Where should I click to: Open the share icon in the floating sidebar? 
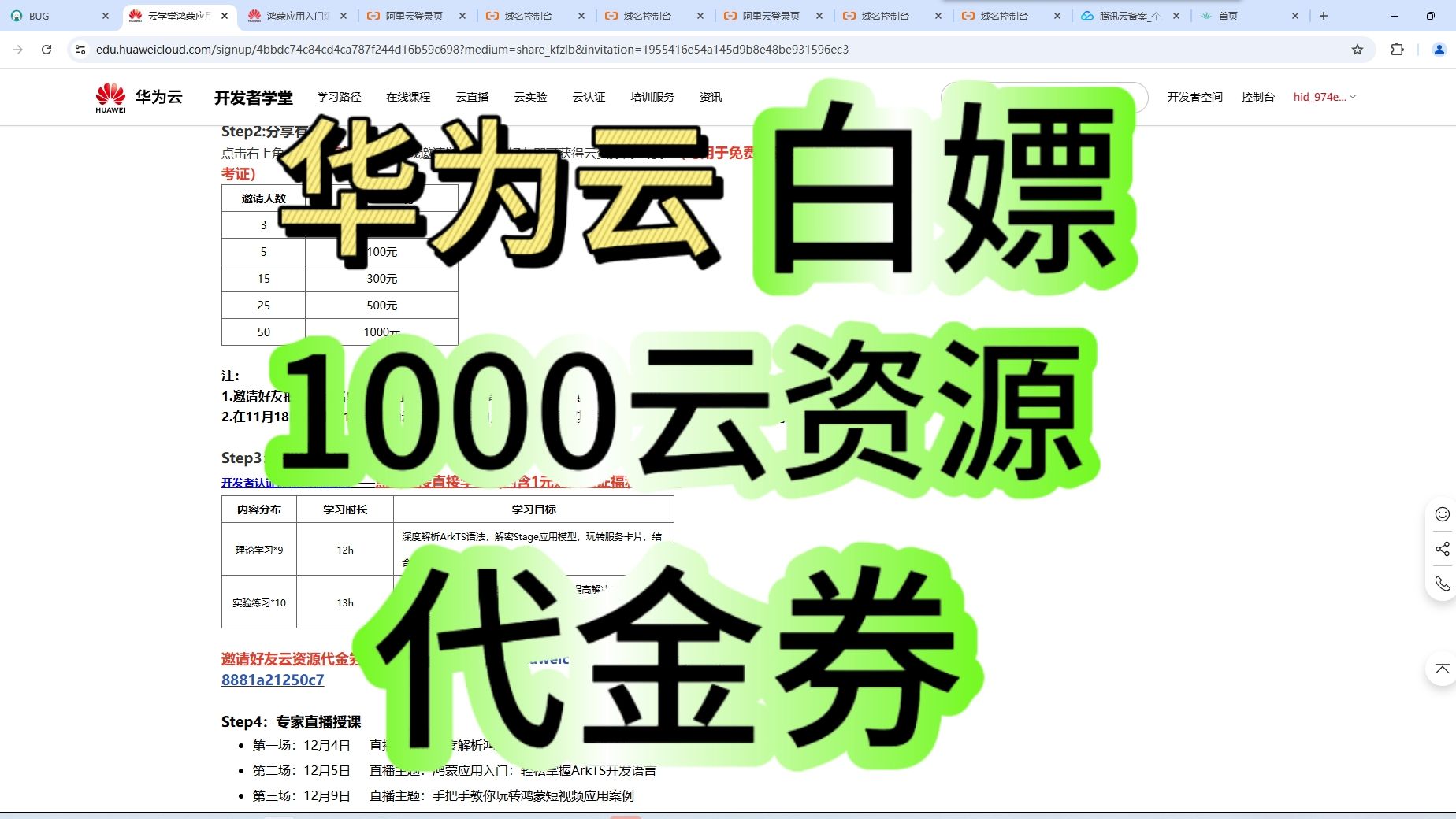point(1441,550)
